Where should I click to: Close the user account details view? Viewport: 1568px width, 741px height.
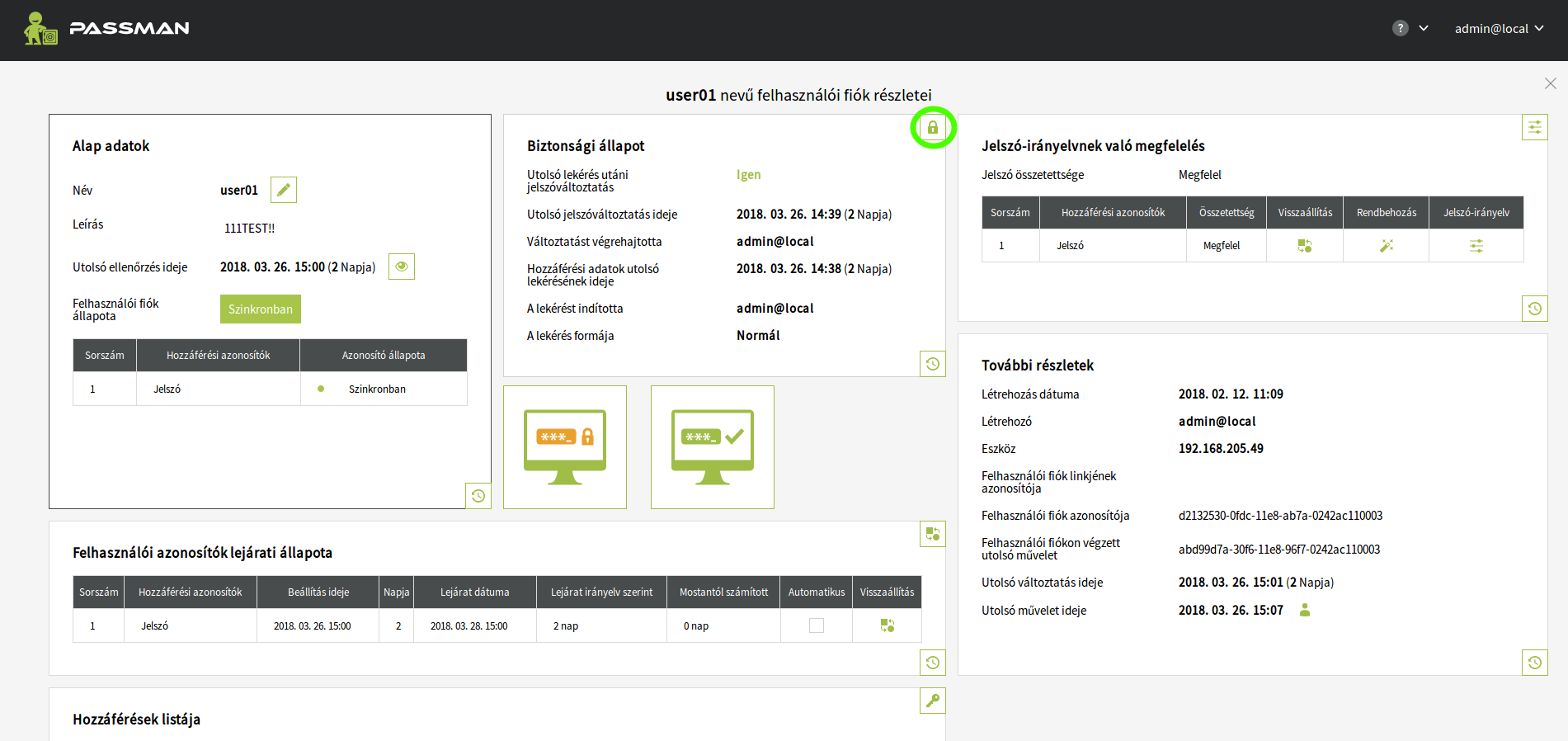(x=1550, y=83)
